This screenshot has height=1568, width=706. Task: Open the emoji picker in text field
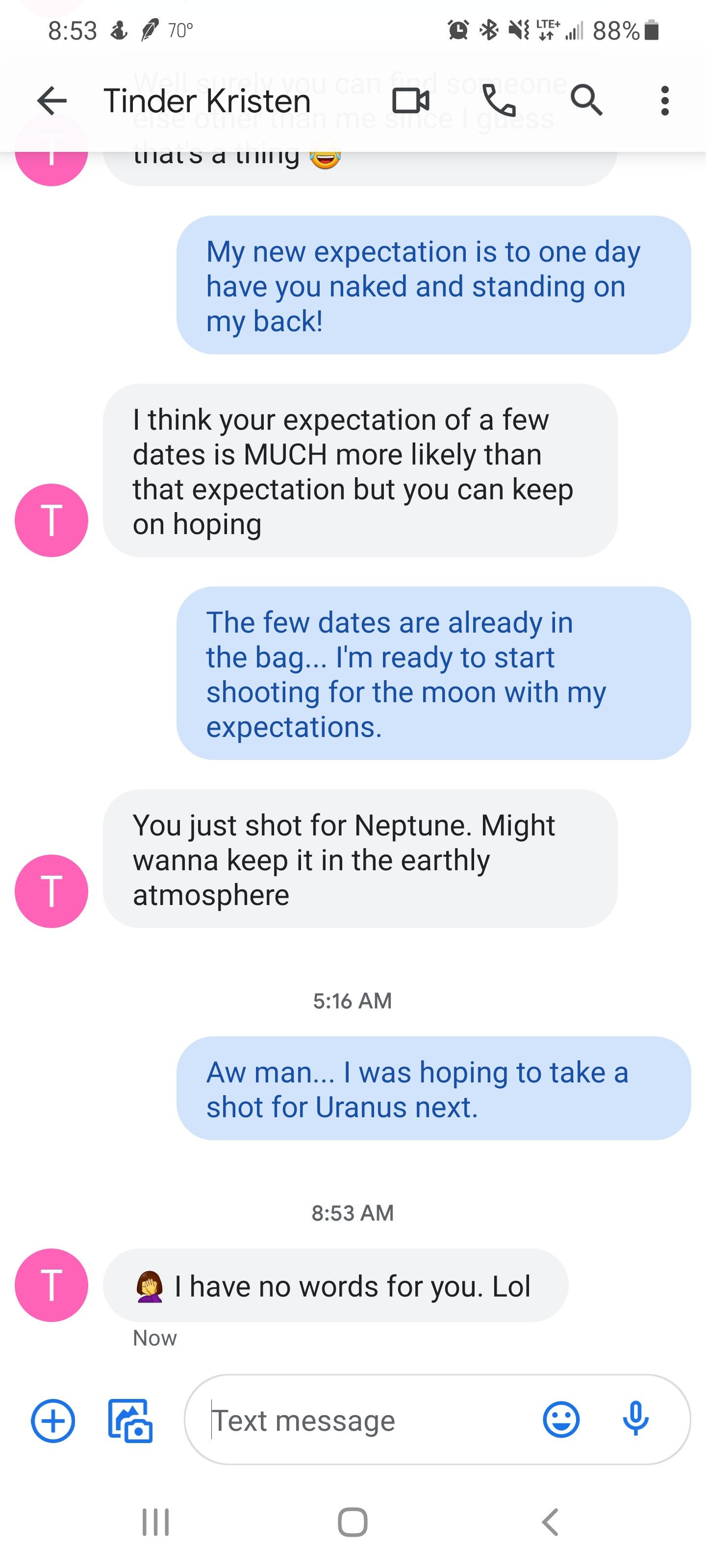pyautogui.click(x=560, y=1420)
